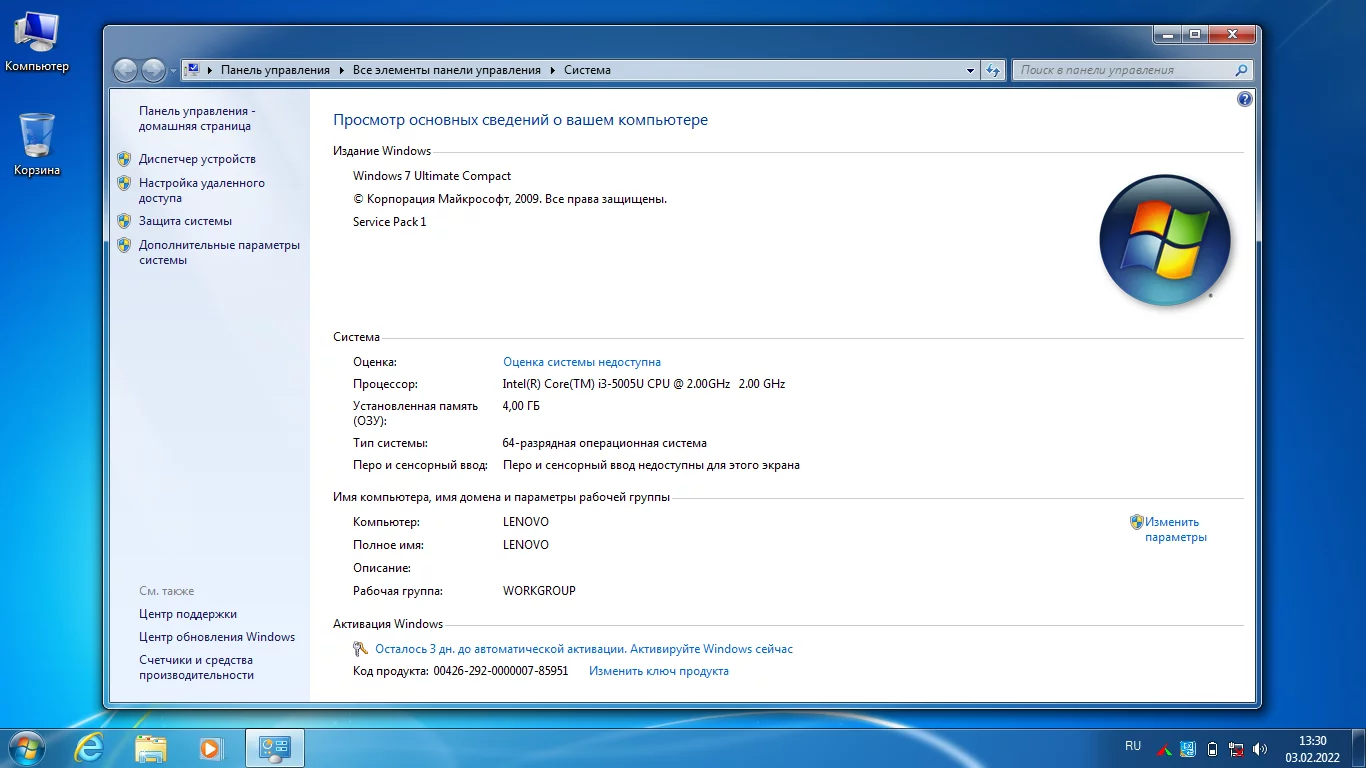Open the address bar history dropdown arrow
Image resolution: width=1366 pixels, height=768 pixels.
point(970,70)
